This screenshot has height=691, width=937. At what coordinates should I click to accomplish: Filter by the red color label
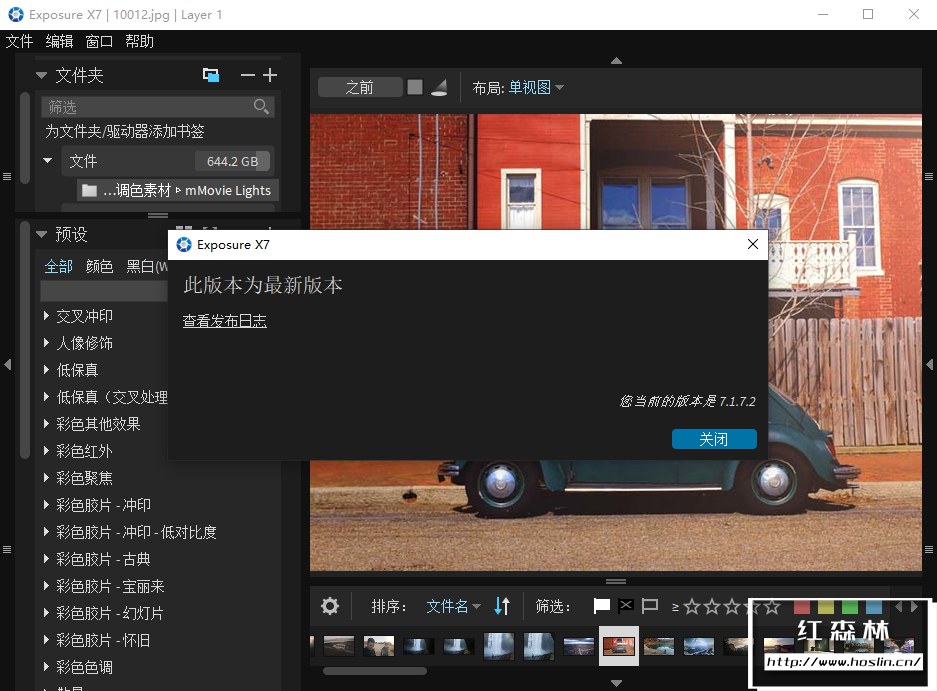click(801, 607)
